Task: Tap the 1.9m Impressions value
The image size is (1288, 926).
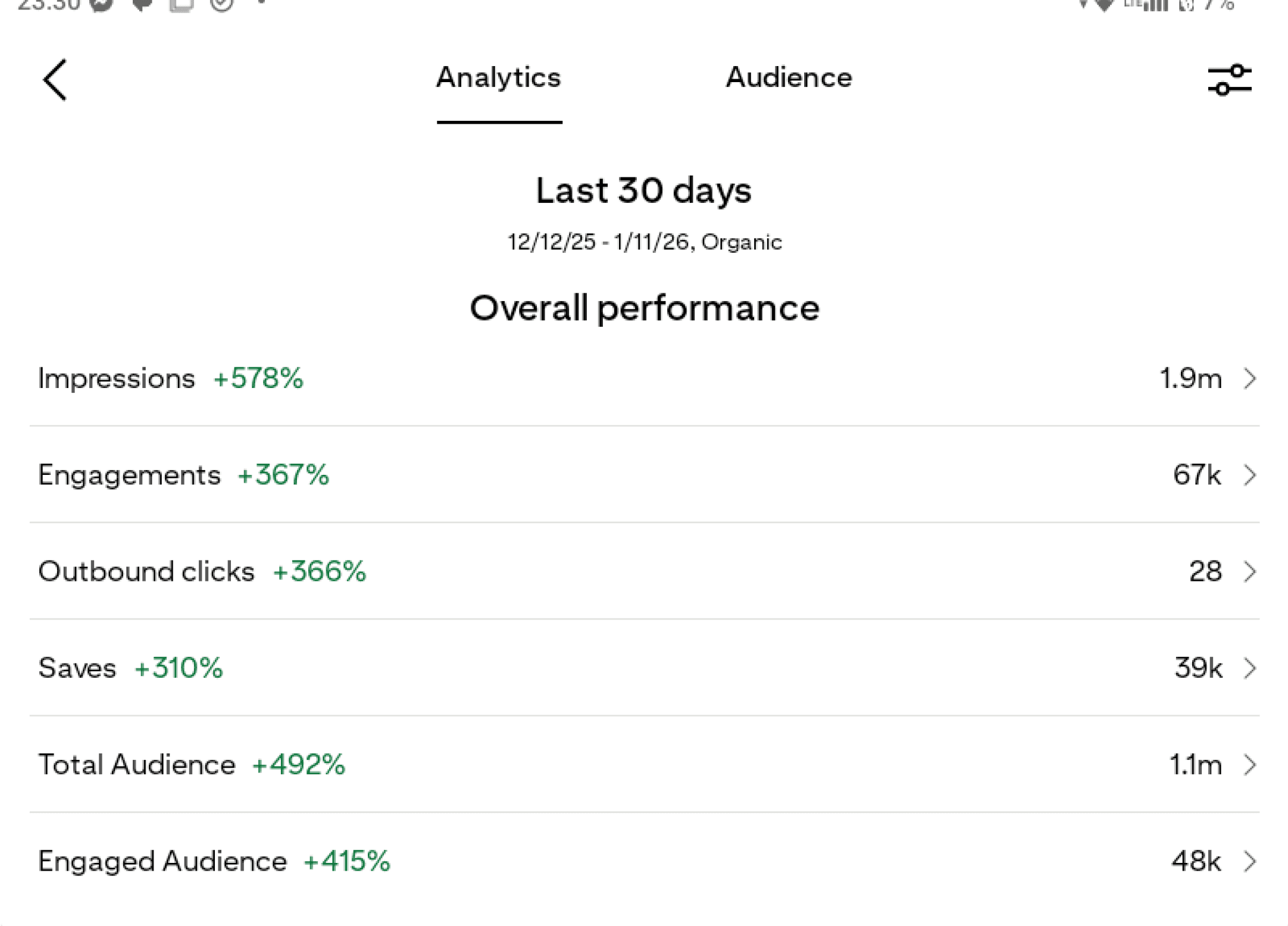Action: 1187,378
